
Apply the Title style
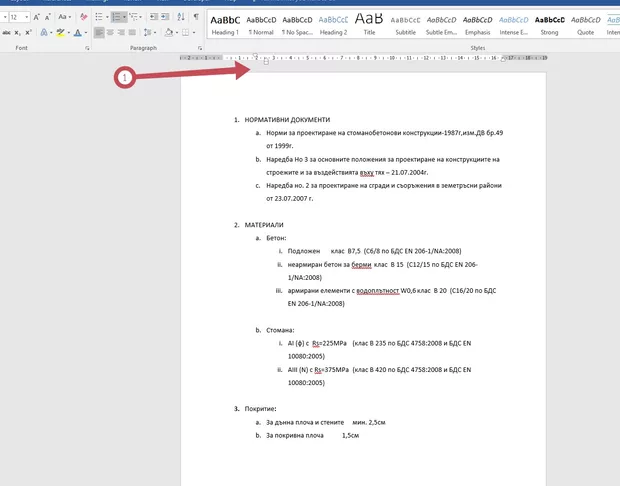coord(369,23)
